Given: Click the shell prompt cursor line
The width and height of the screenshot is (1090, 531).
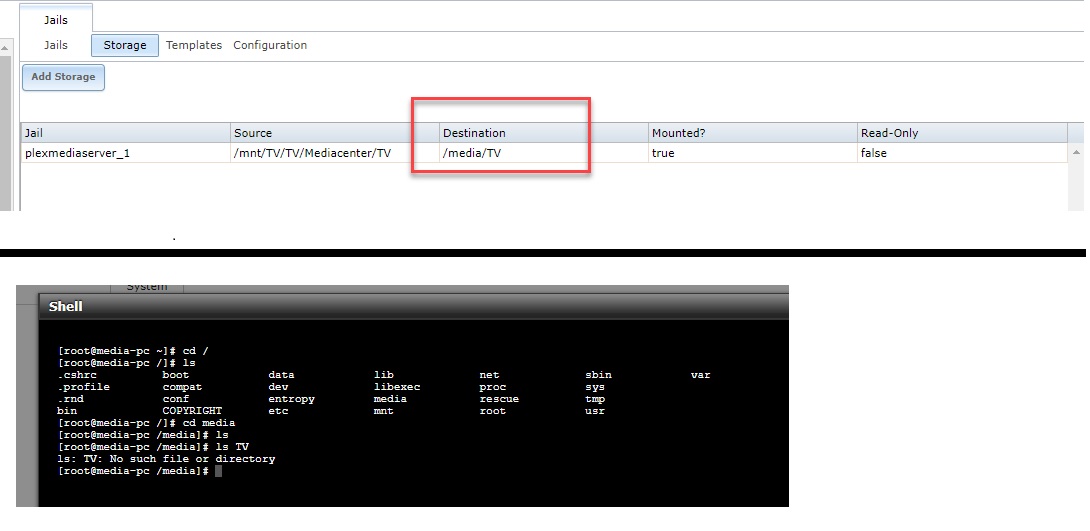Looking at the screenshot, I should (x=140, y=471).
